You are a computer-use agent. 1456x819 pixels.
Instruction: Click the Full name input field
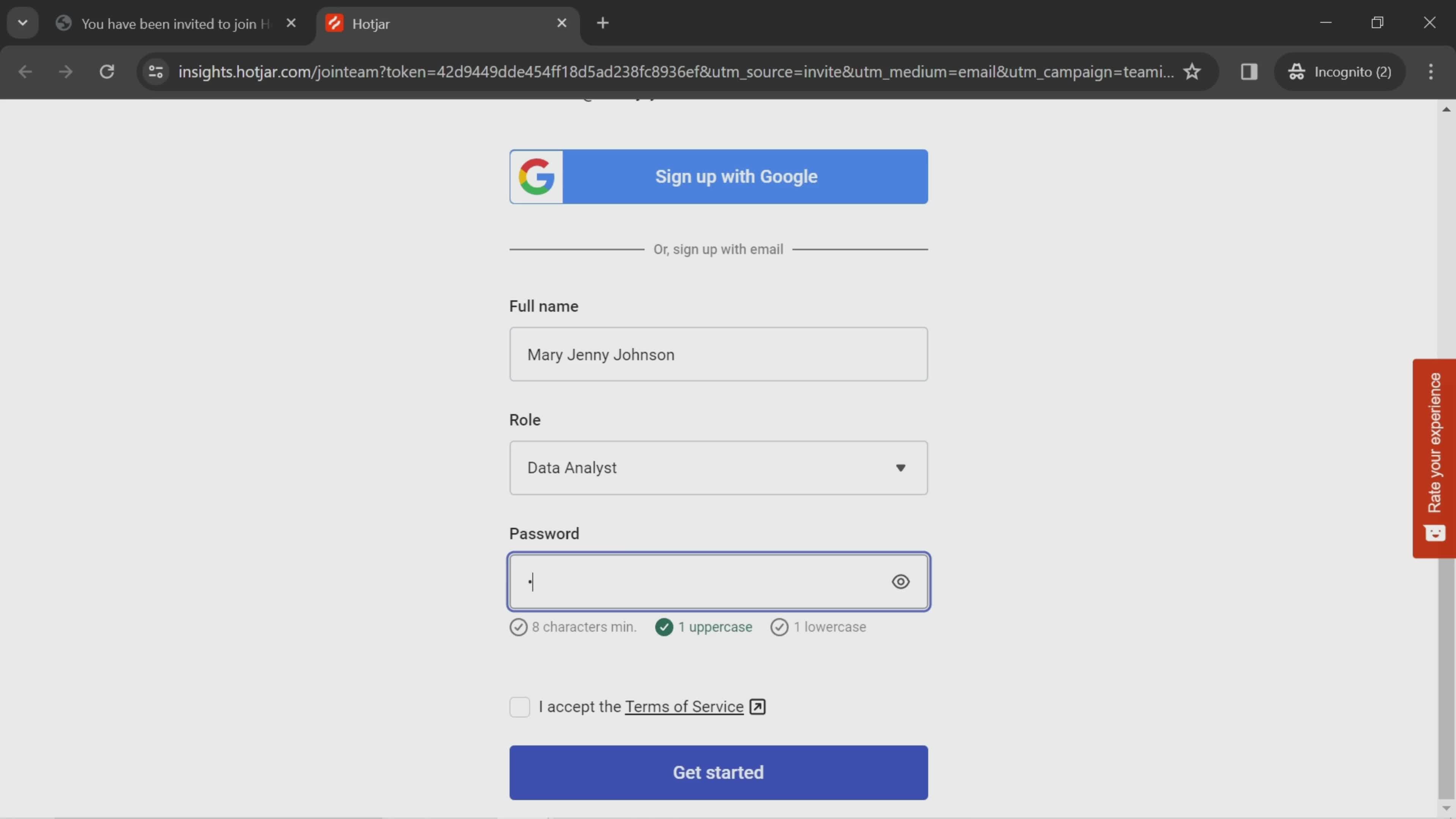718,354
